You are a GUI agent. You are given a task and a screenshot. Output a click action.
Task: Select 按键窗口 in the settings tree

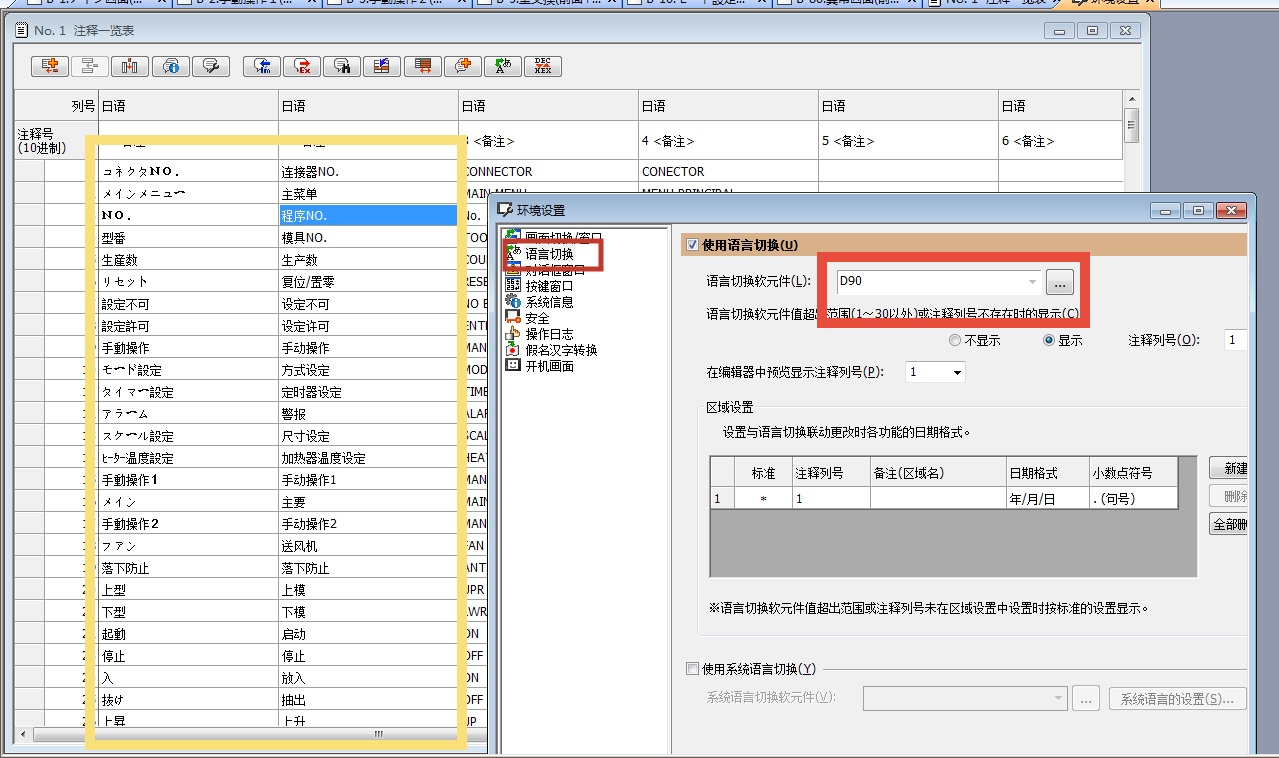tap(549, 286)
